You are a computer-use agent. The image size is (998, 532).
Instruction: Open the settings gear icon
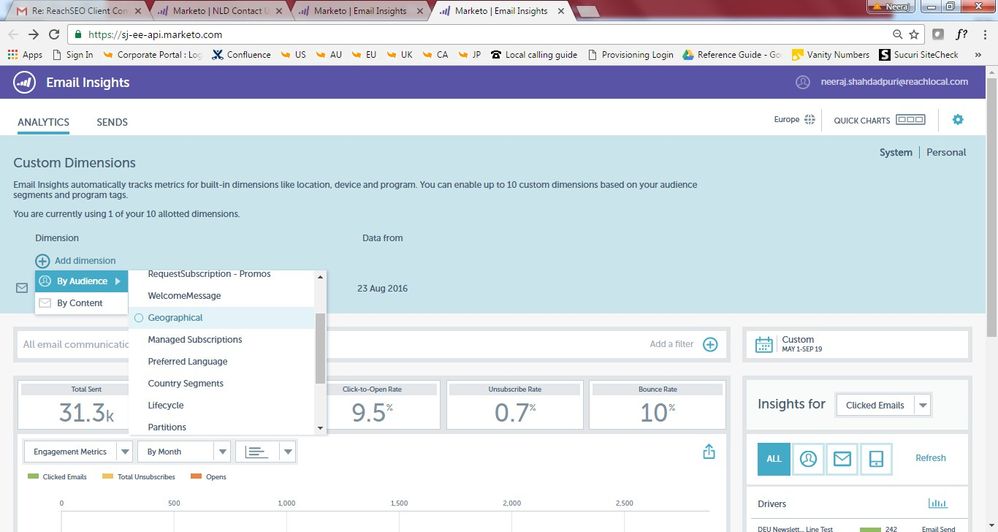957,120
